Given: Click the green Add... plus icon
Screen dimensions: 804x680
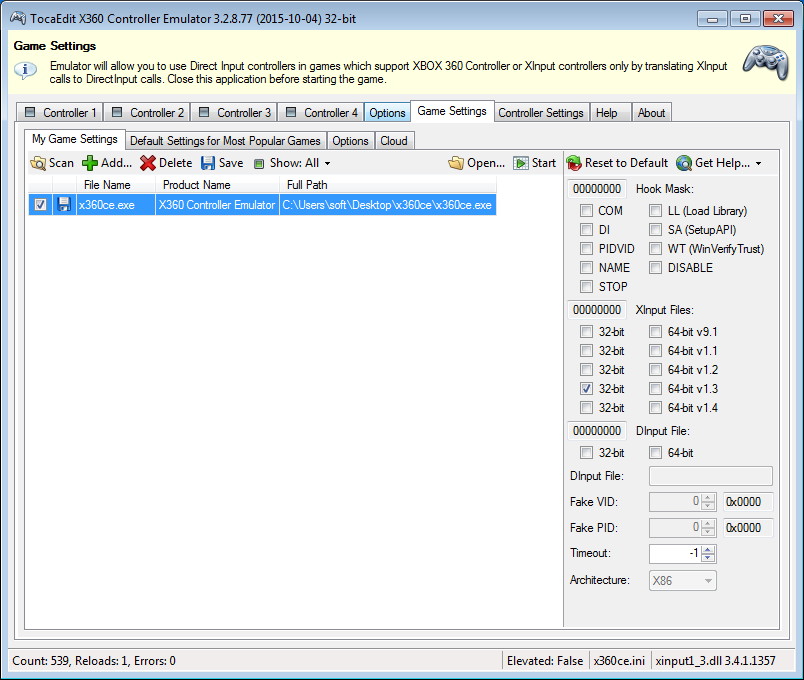Looking at the screenshot, I should pos(90,163).
